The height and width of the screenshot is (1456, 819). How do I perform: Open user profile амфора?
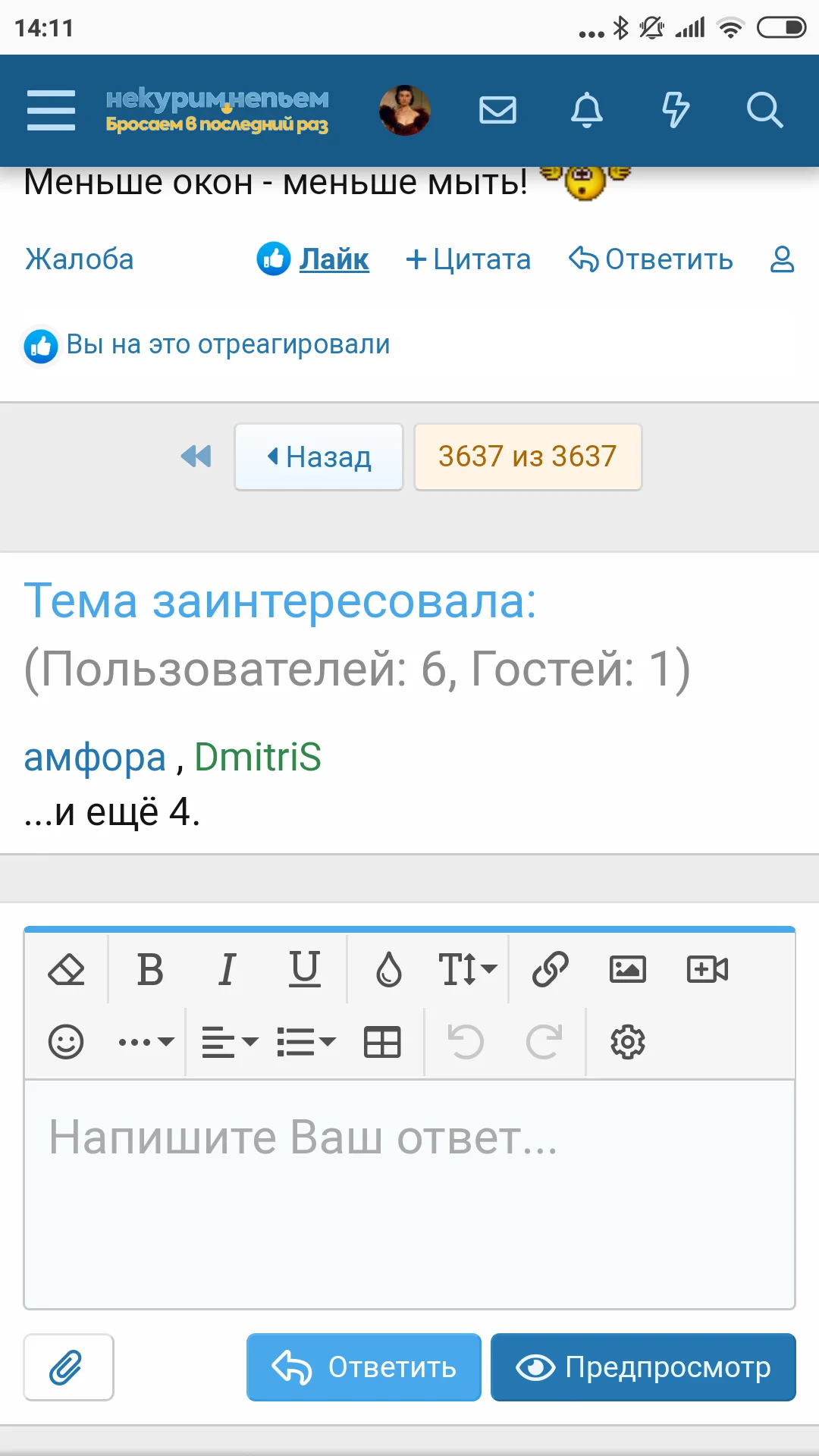[x=95, y=758]
